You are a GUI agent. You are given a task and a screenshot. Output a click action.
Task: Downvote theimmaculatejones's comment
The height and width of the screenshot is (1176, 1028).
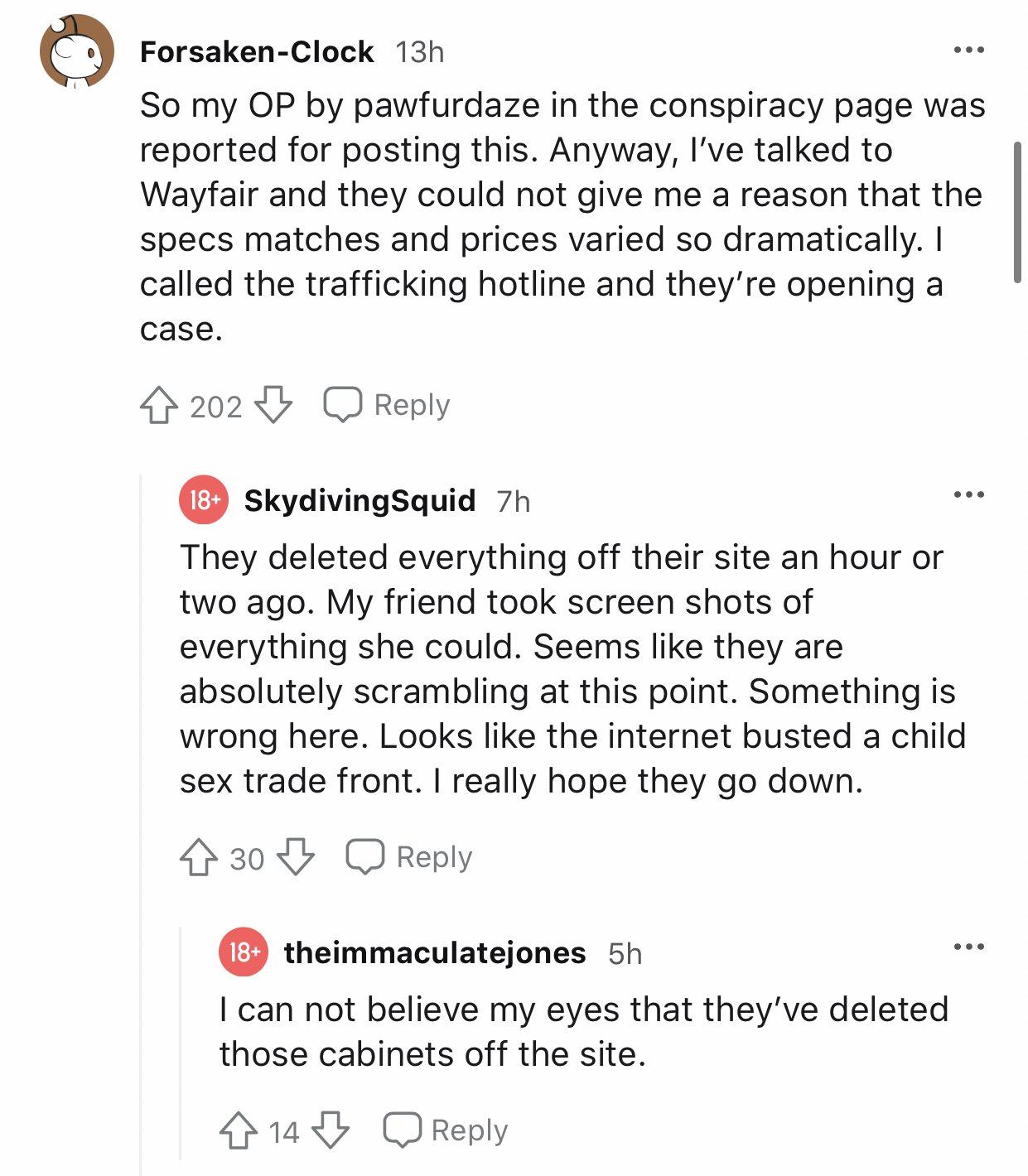point(331,1131)
